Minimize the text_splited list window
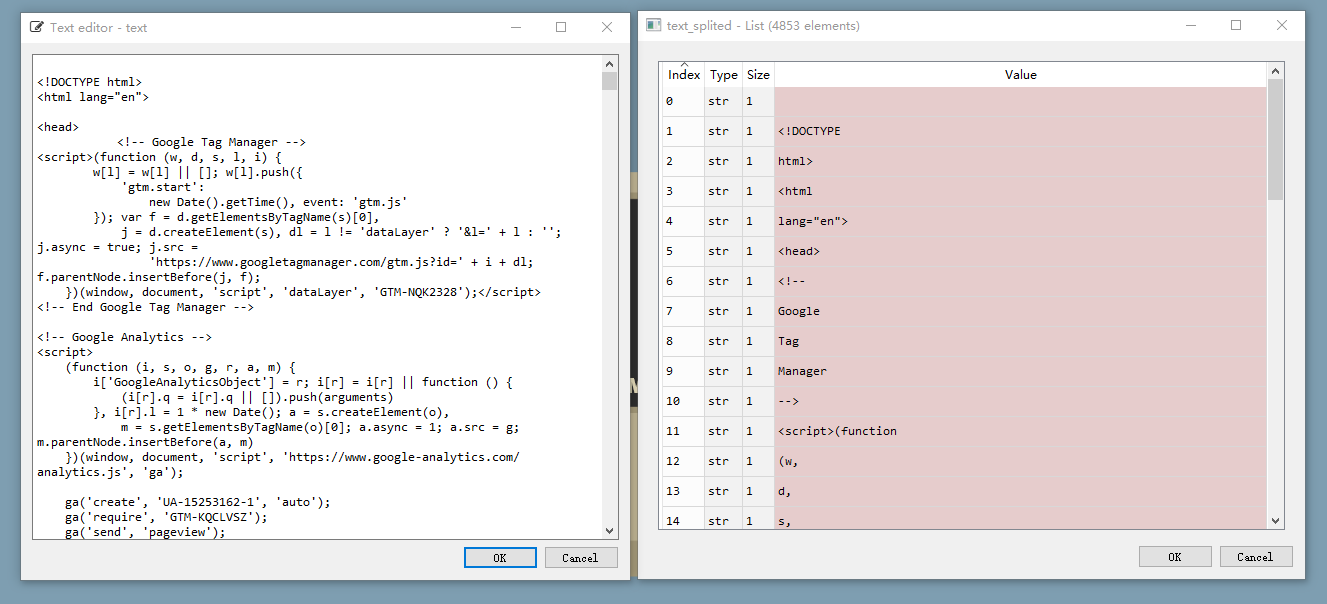This screenshot has height=604, width=1327. (1190, 25)
